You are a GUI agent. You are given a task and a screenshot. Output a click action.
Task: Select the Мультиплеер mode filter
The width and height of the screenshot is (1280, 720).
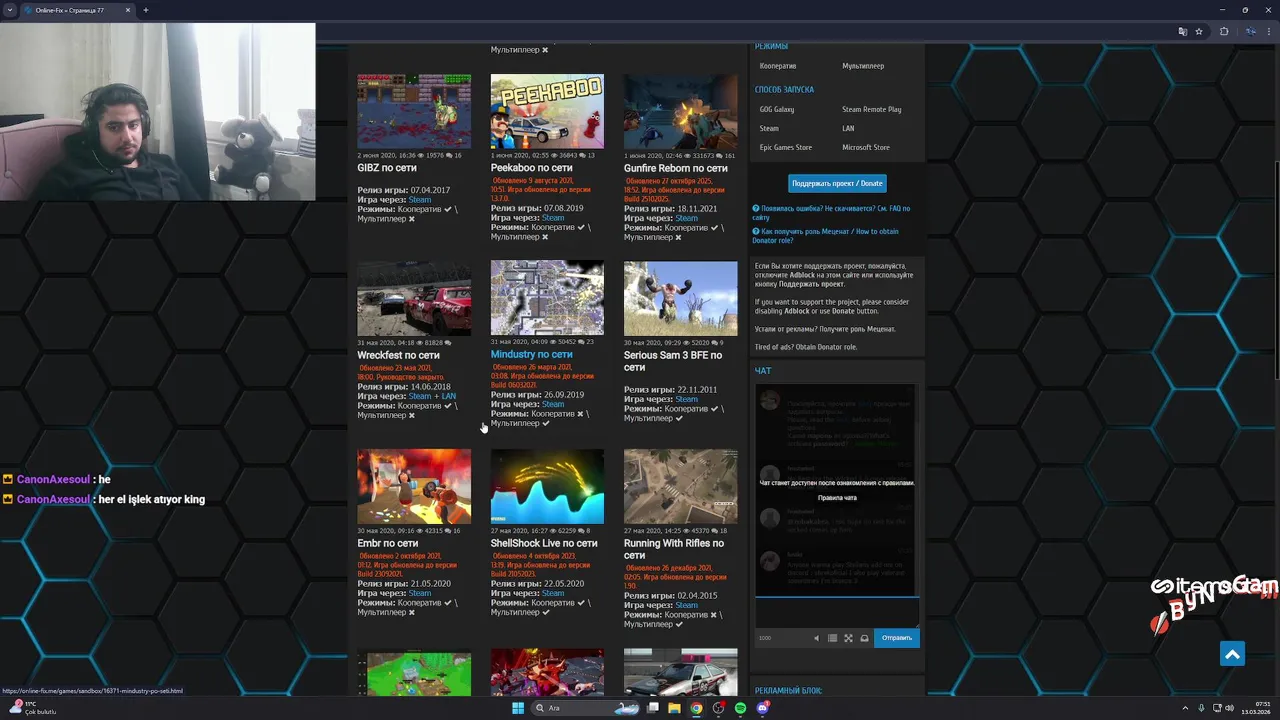(x=863, y=66)
